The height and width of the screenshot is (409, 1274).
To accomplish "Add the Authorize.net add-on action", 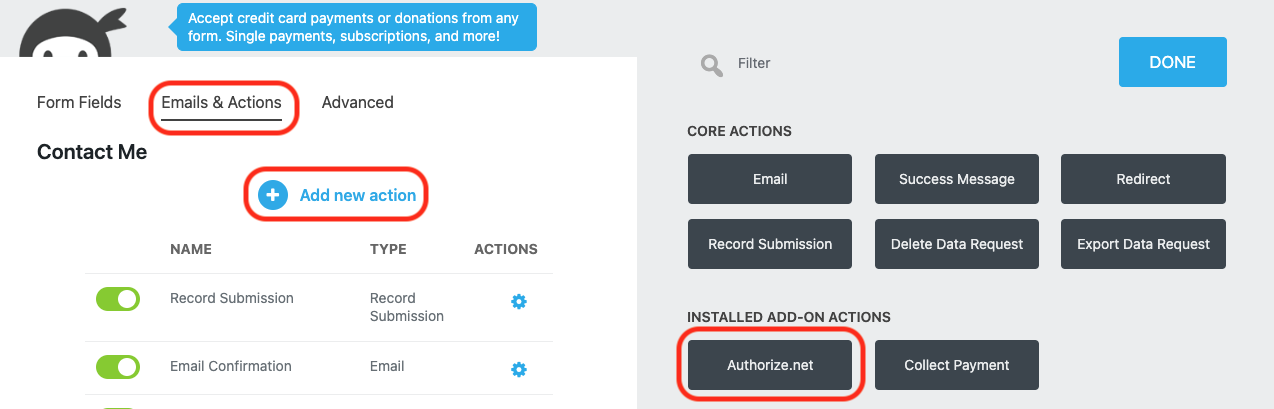I will coord(770,365).
